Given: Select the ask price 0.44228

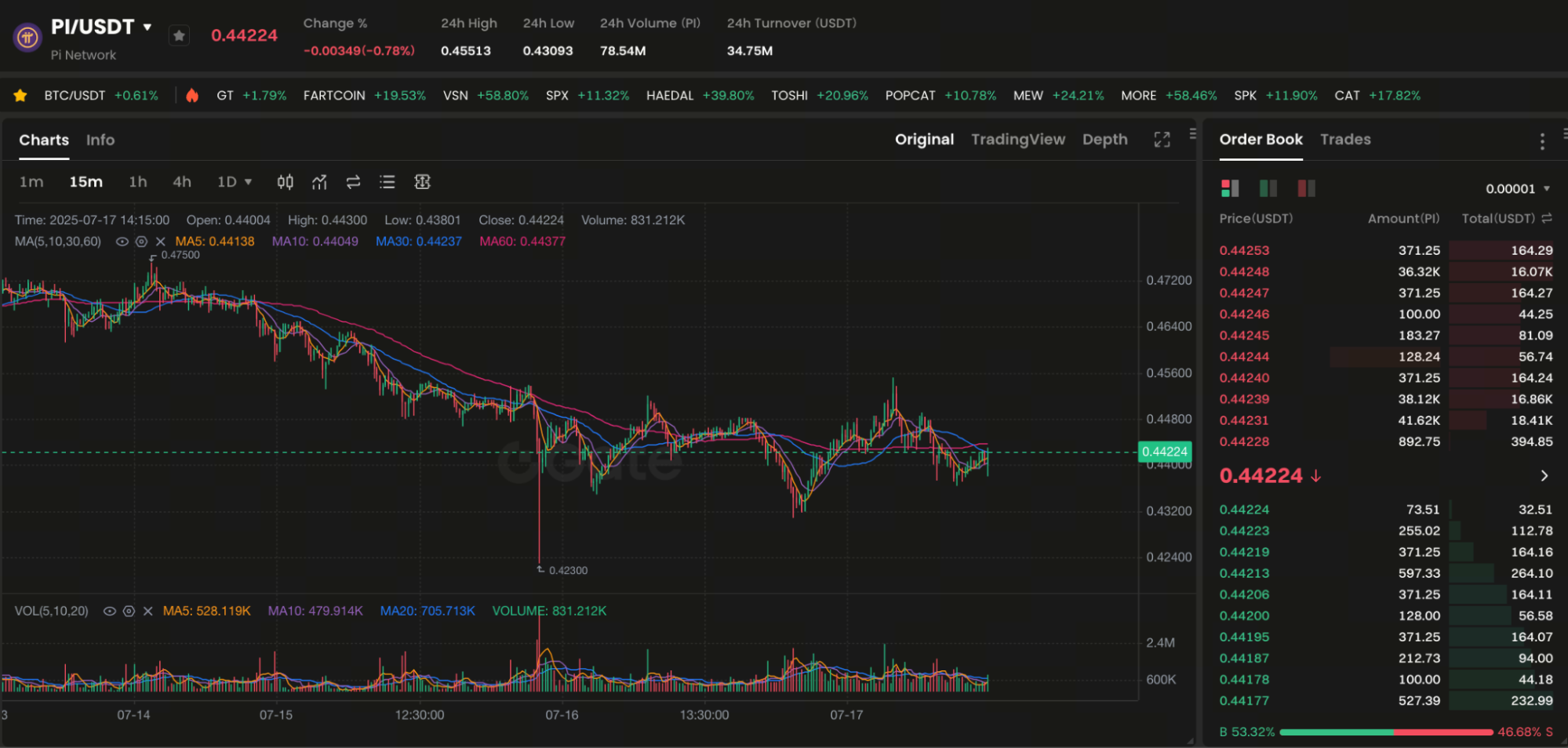Looking at the screenshot, I should point(1244,441).
